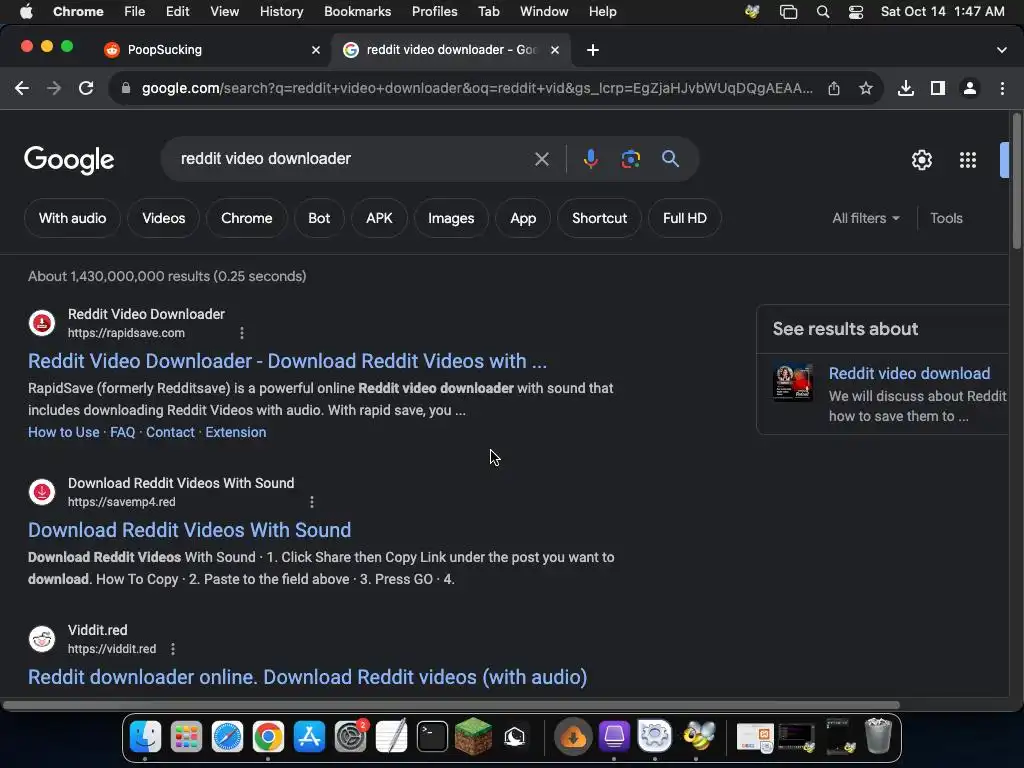
Task: Filter results by With audio chip
Action: pos(72,218)
